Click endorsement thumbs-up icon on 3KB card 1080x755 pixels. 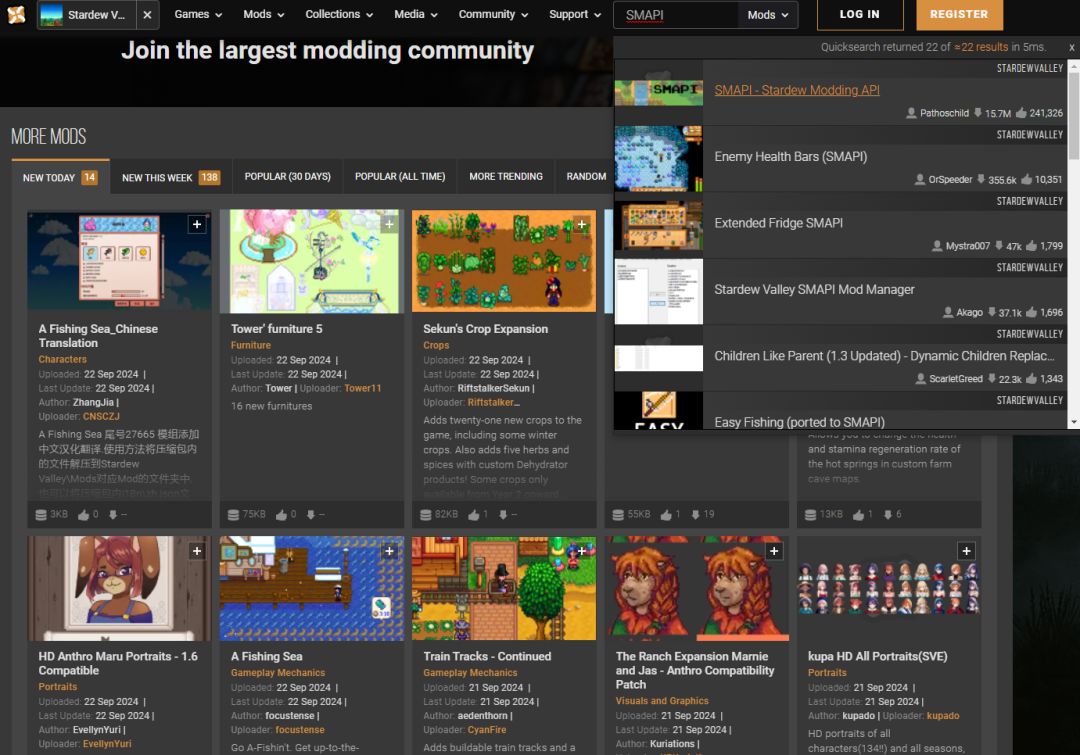[83, 515]
